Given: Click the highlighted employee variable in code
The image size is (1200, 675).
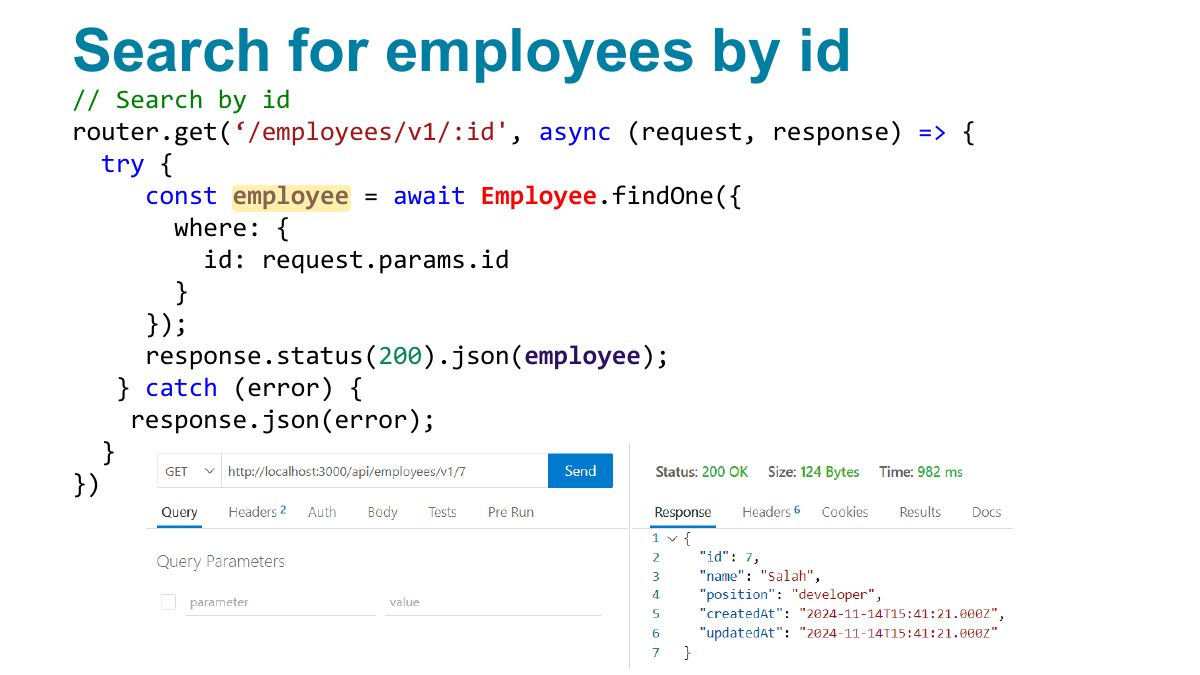Looking at the screenshot, I should [291, 197].
